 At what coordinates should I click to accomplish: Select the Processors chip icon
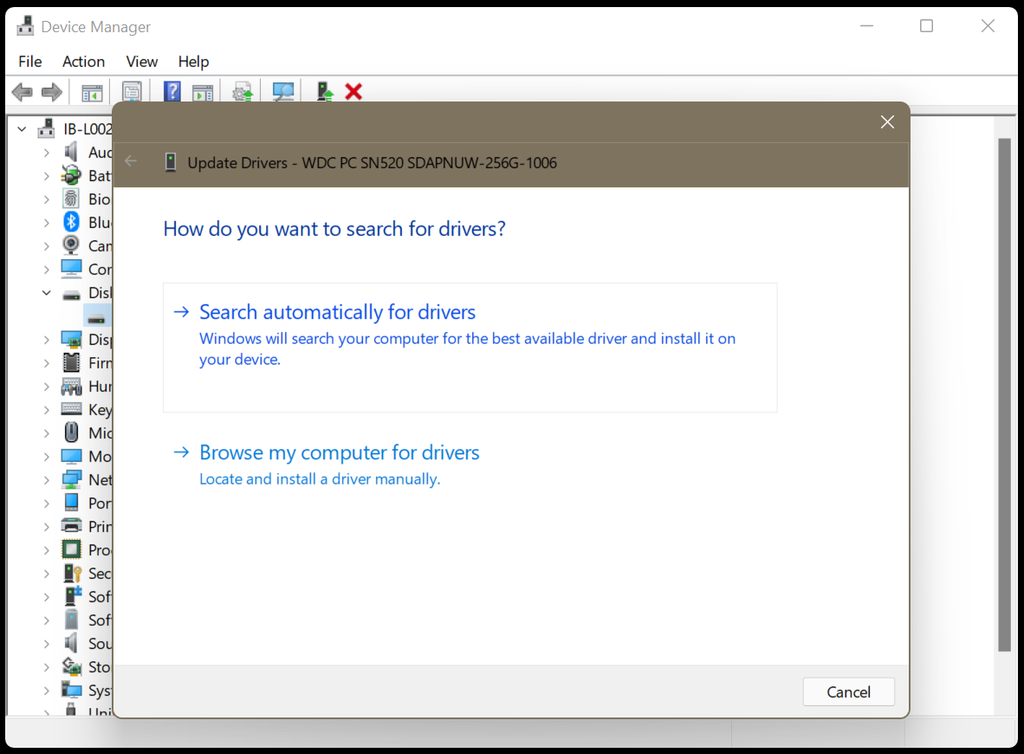click(x=71, y=550)
